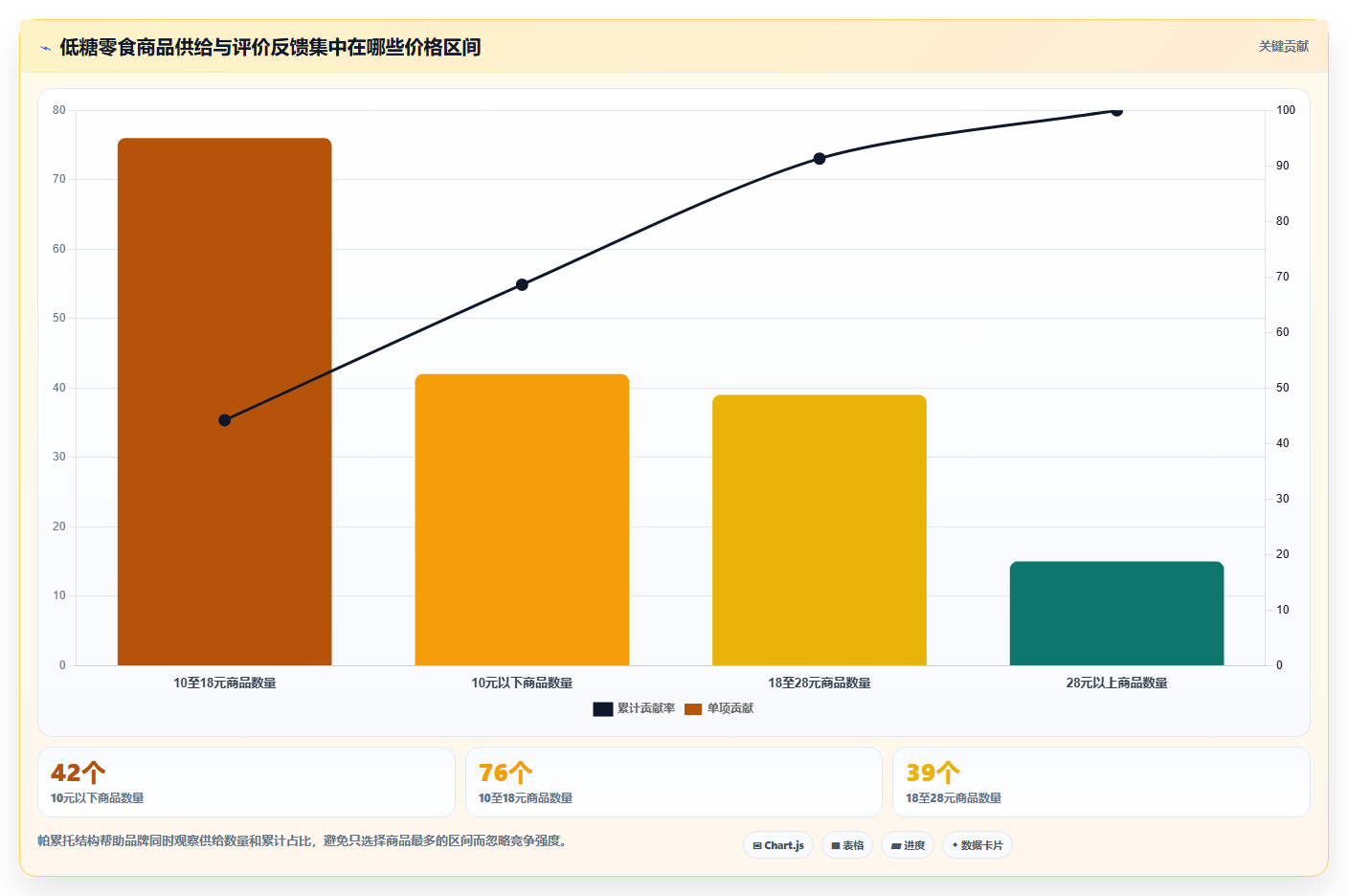Click the 表格 tag chip
1348x896 pixels.
coord(847,845)
